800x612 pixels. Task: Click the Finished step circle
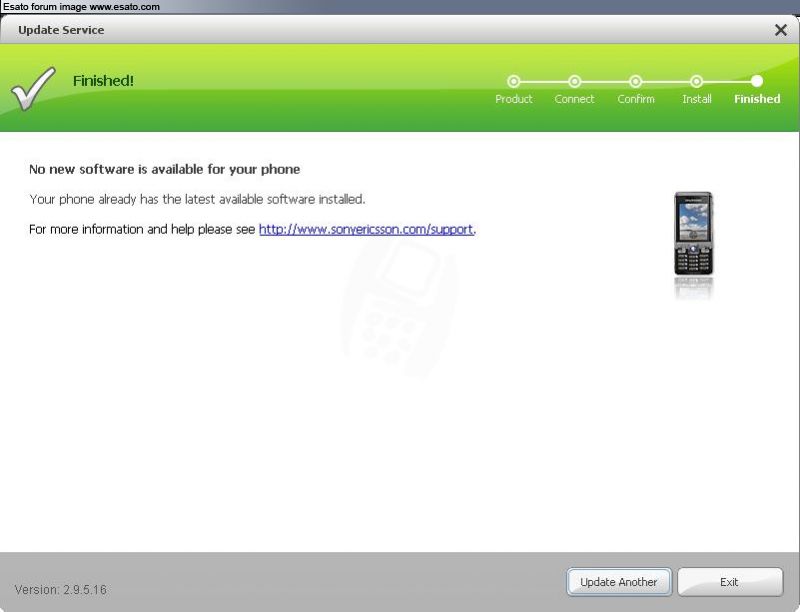point(757,81)
